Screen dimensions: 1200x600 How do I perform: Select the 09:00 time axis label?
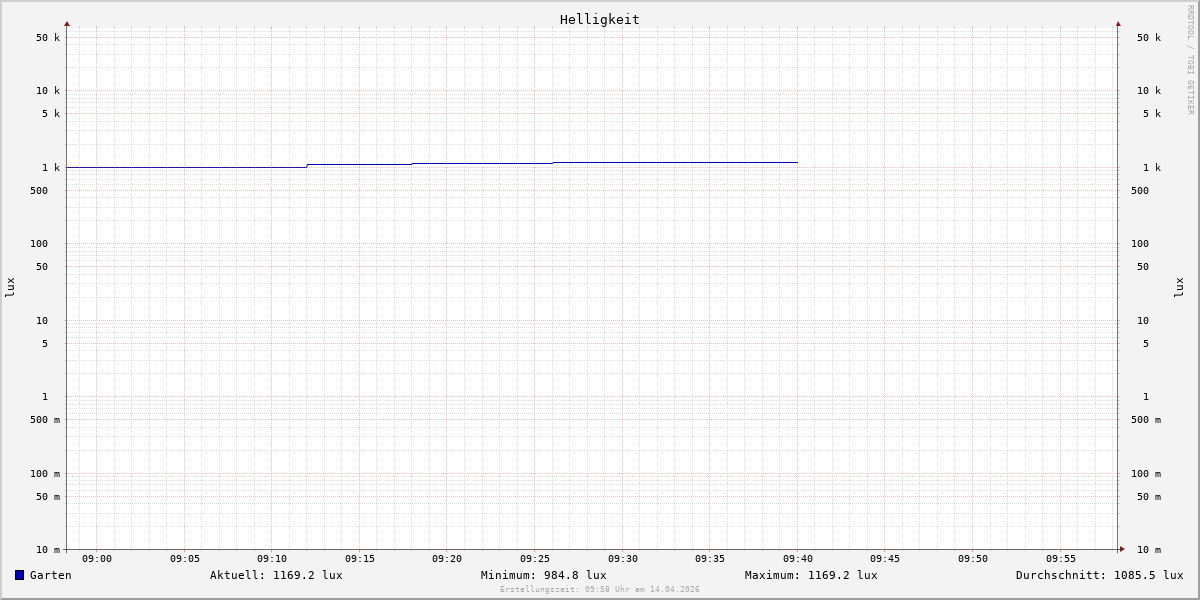tap(97, 559)
